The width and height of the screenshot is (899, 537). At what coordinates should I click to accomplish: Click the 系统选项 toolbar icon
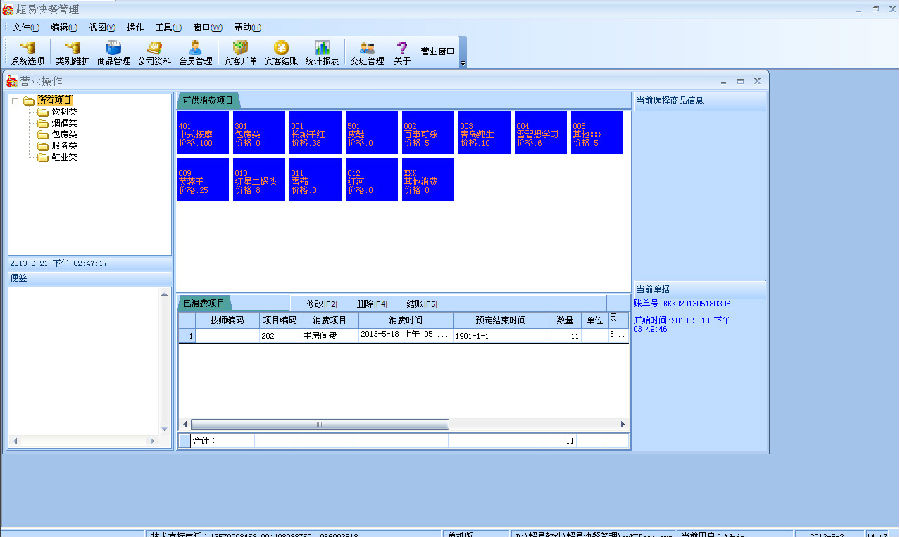27,50
